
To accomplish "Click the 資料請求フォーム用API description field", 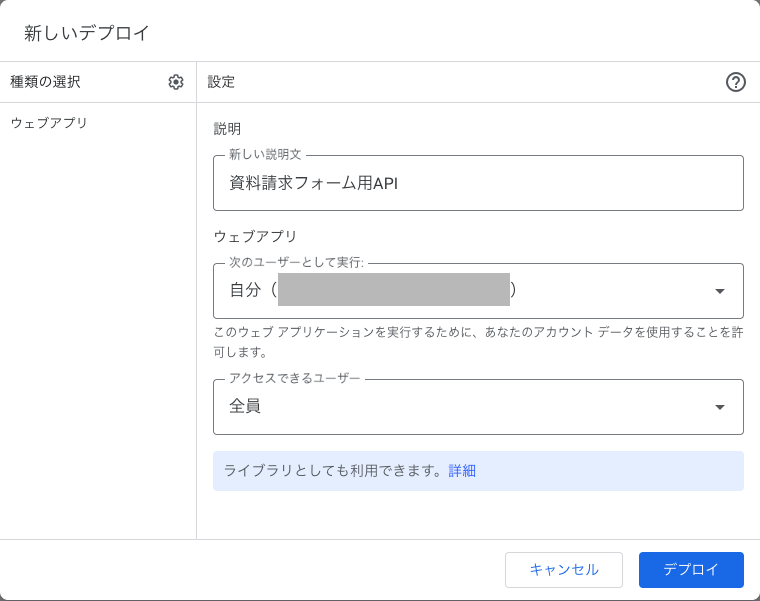I will click(x=478, y=183).
